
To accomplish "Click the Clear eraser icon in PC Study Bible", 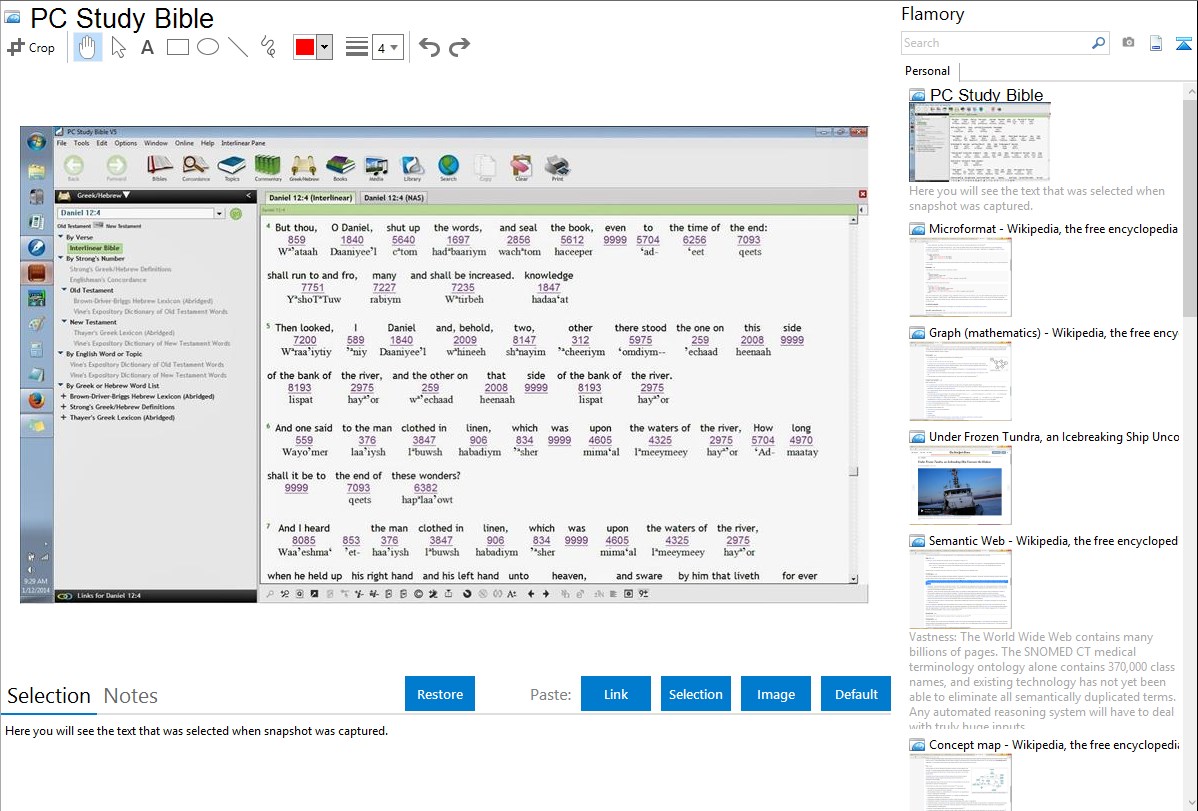I will 521,167.
